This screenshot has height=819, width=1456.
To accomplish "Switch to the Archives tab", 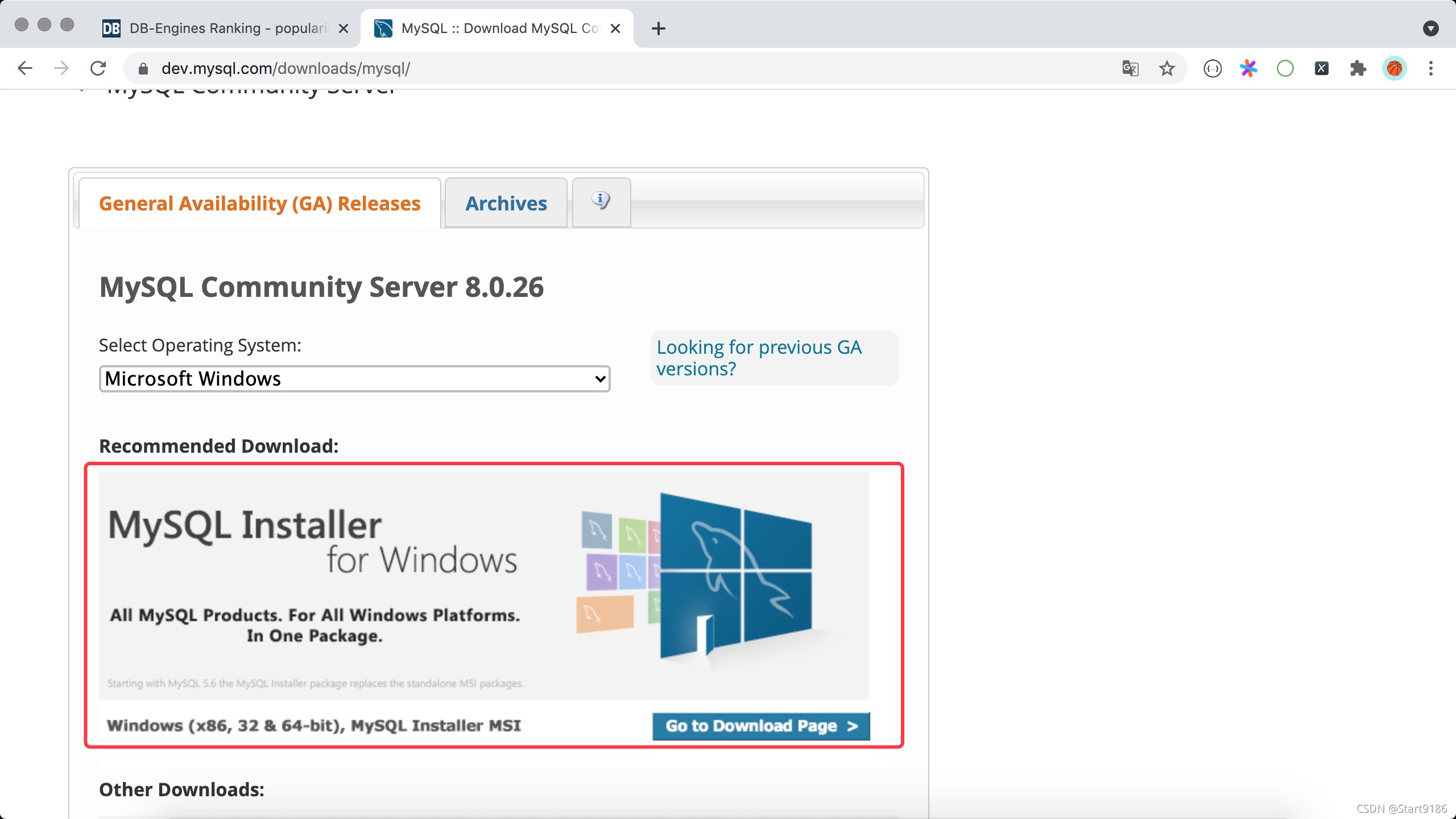I will [x=506, y=203].
